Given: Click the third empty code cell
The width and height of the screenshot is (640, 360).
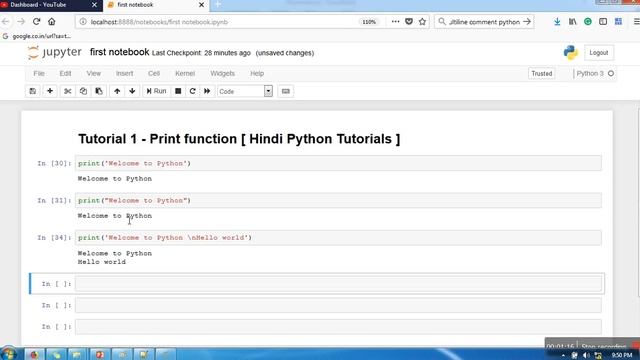Looking at the screenshot, I should [338, 327].
